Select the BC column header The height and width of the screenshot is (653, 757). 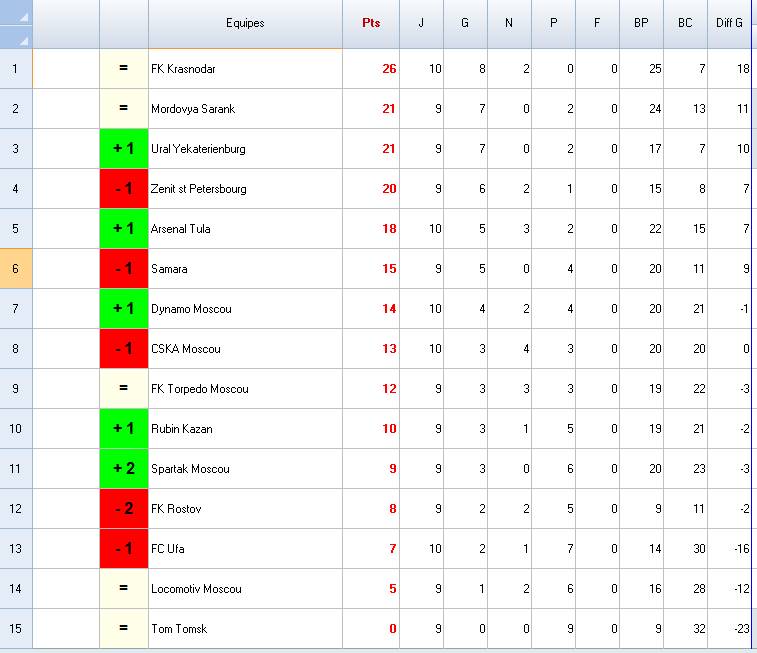[x=685, y=23]
